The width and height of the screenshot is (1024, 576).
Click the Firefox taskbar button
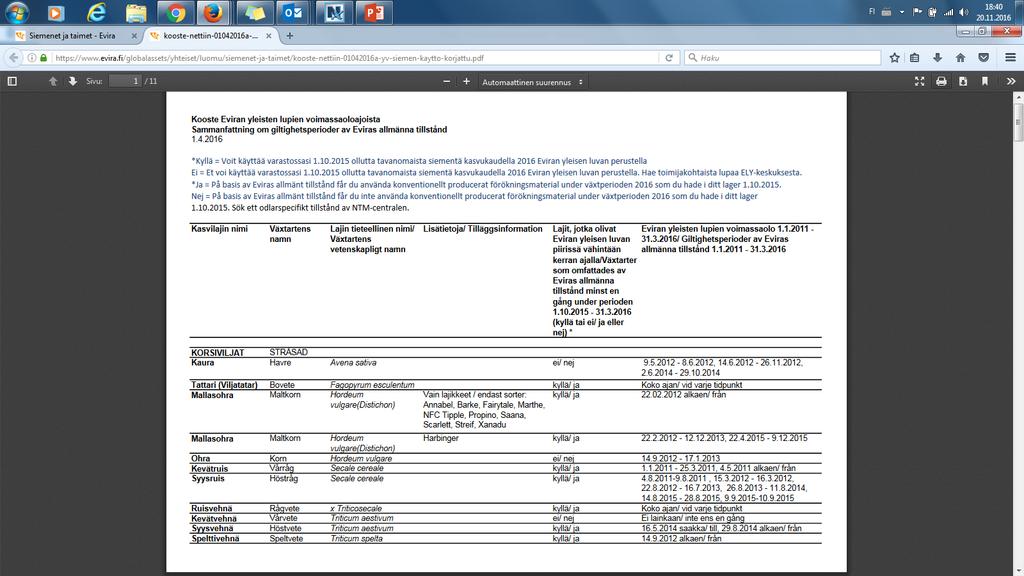pos(212,12)
